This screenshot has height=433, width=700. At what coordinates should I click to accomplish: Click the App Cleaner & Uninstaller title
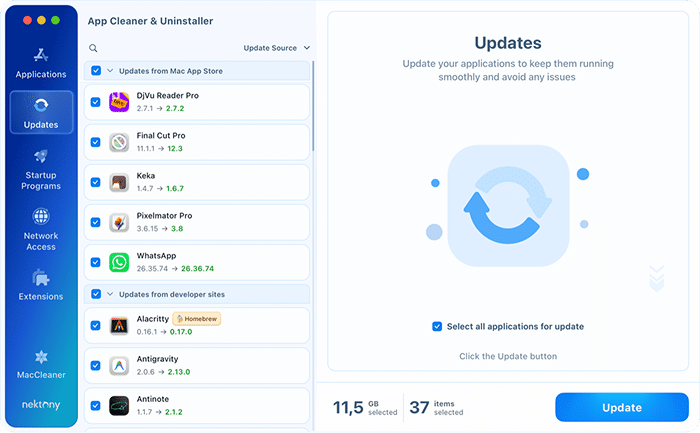(150, 21)
